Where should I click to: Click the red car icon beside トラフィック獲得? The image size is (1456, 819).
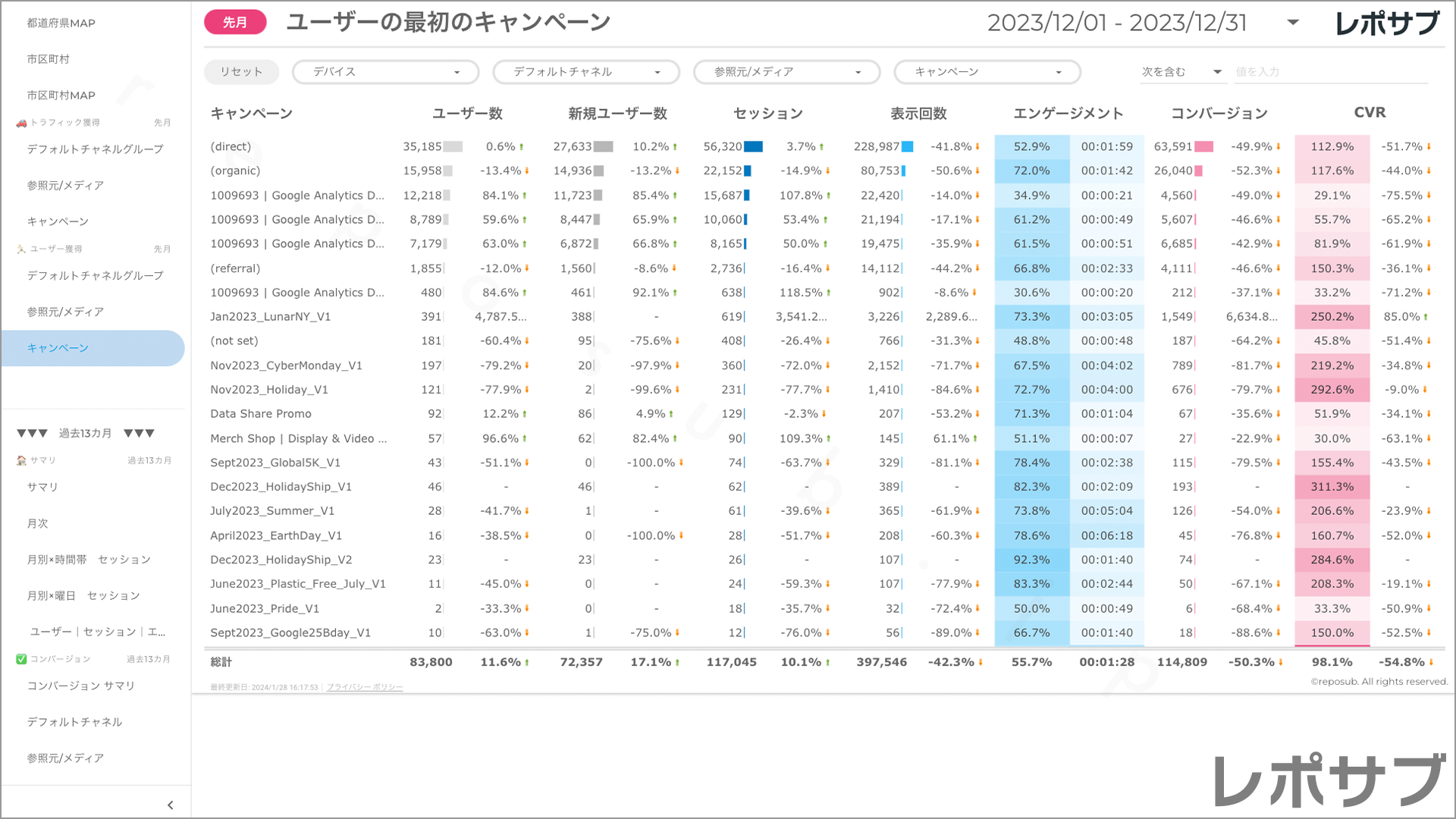coord(21,123)
